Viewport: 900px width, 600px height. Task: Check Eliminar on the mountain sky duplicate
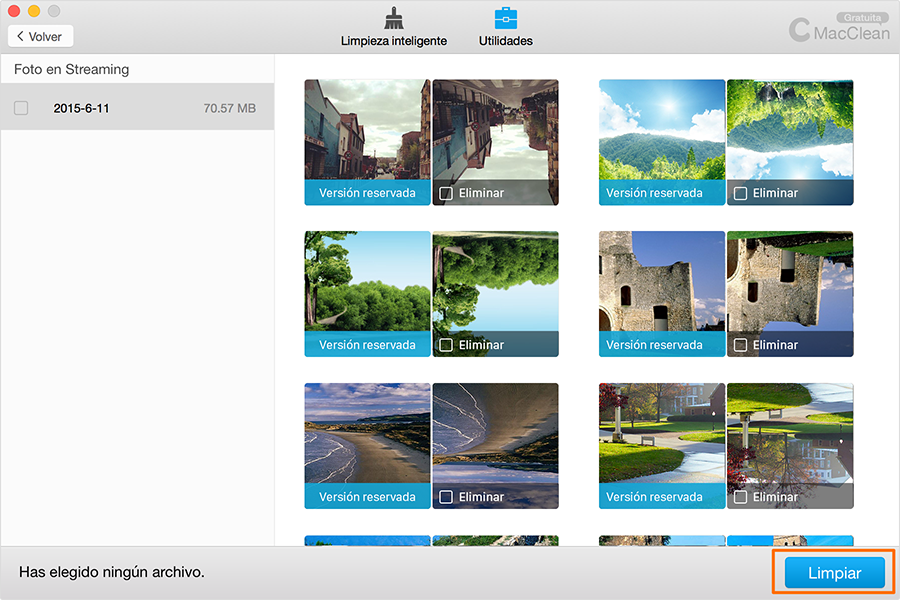[x=740, y=193]
